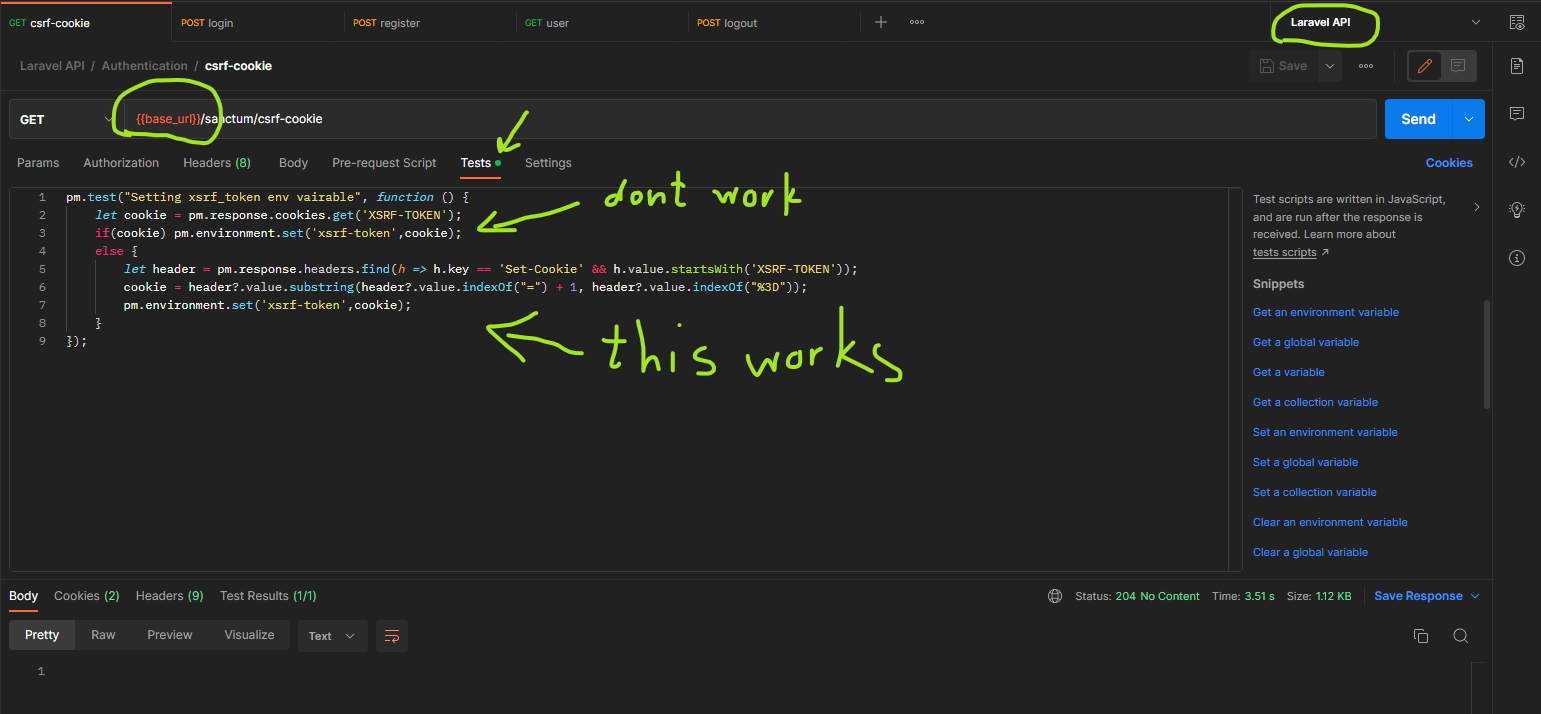The image size is (1541, 714).
Task: Search the response body icon
Action: [1460, 636]
